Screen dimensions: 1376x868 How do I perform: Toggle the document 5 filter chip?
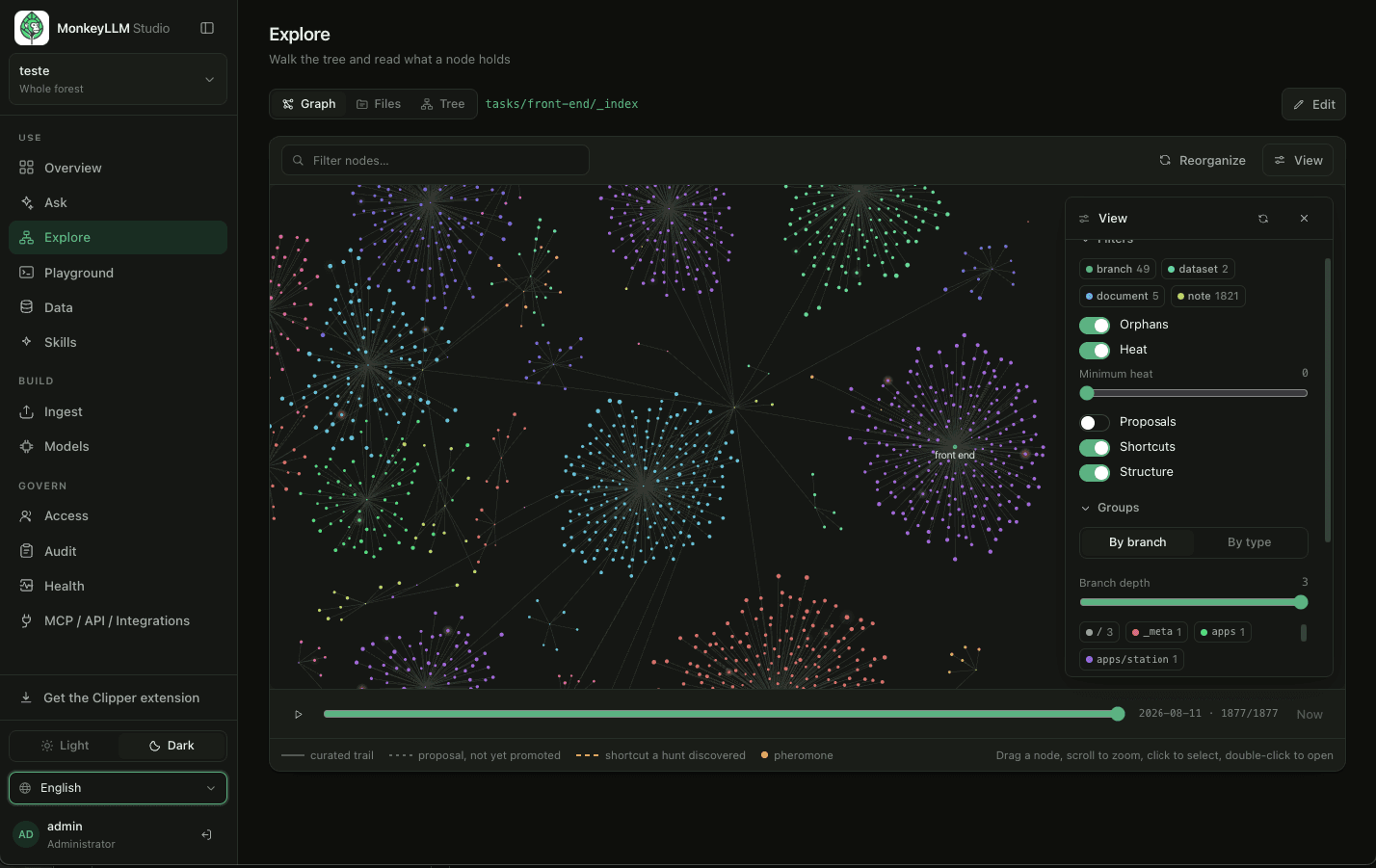point(1122,296)
